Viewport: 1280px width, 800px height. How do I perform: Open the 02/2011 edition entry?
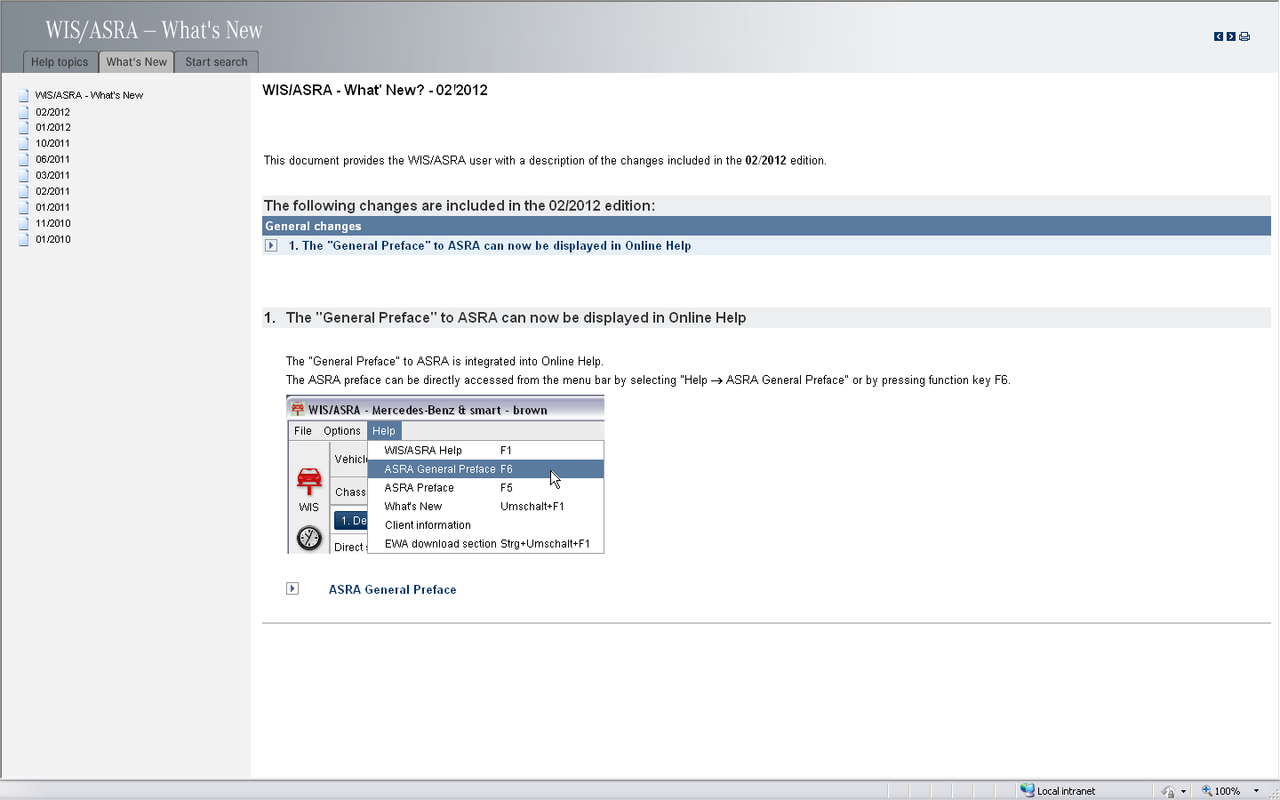[53, 191]
